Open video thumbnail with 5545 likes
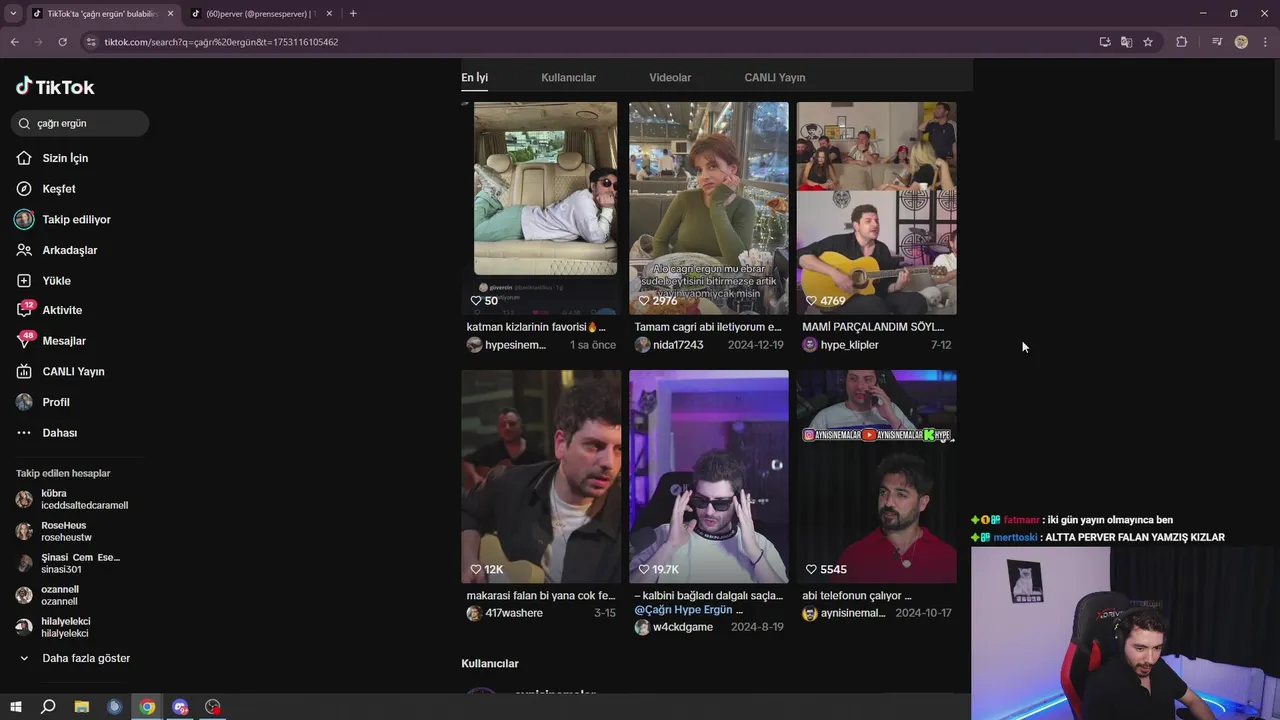The width and height of the screenshot is (1280, 720). [x=876, y=477]
